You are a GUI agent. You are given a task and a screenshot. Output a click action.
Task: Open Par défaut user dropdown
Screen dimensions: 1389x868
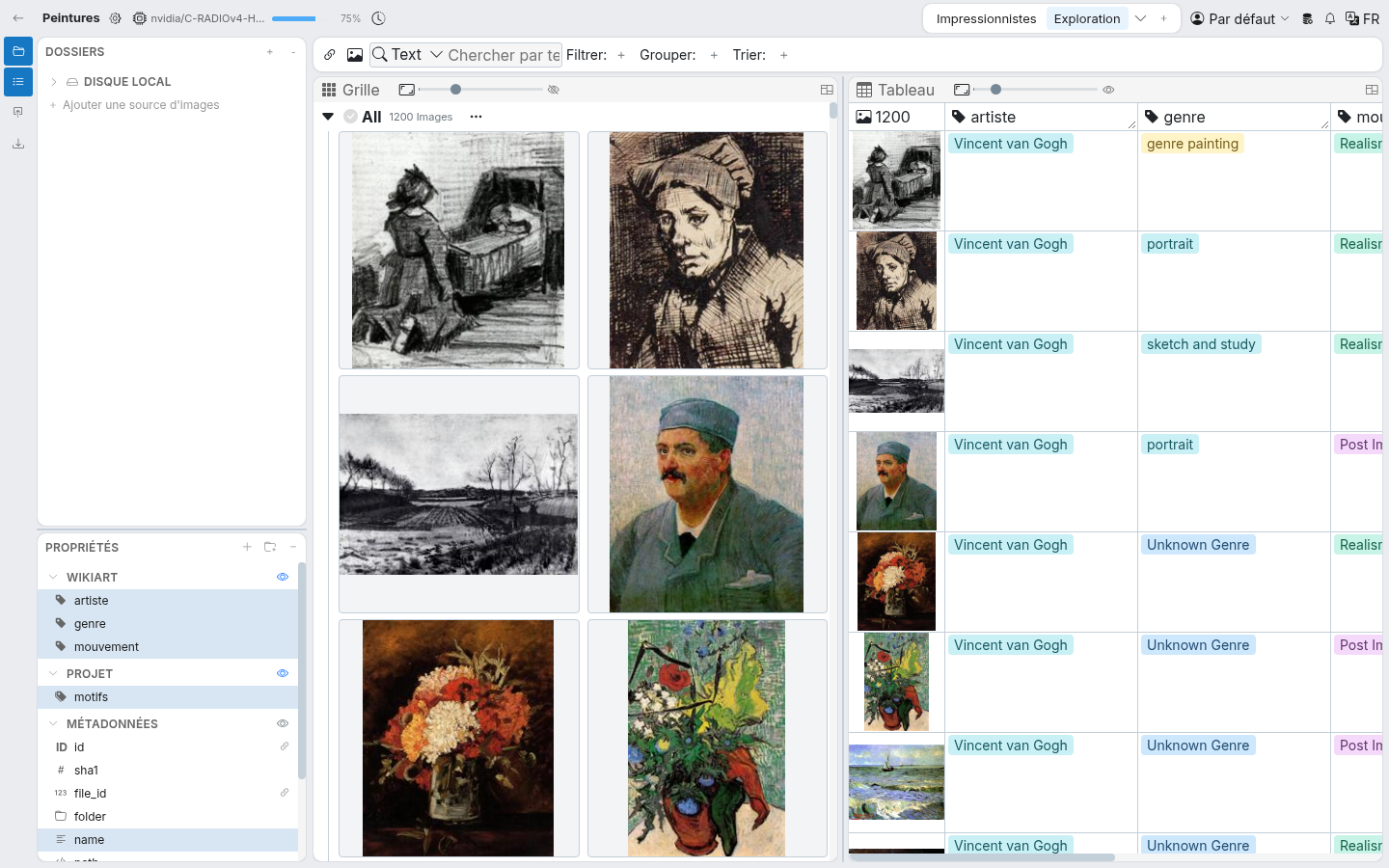tap(1239, 18)
